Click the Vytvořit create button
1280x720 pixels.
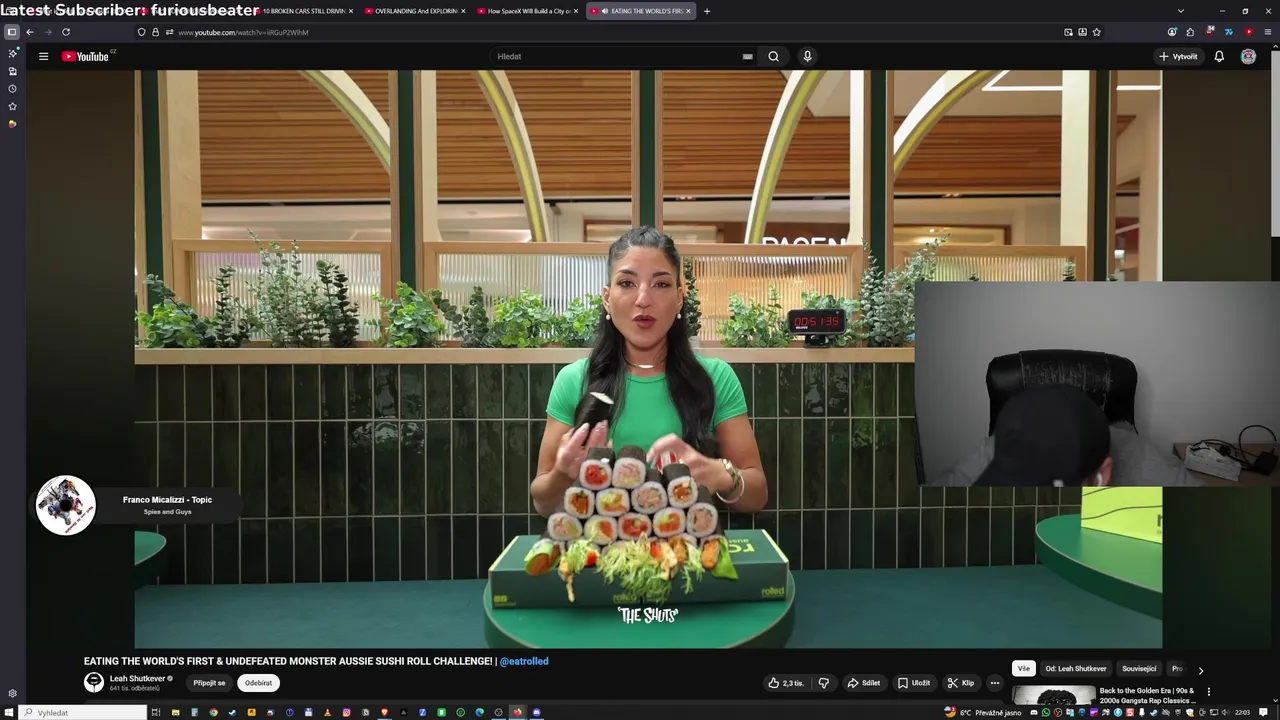[1178, 56]
